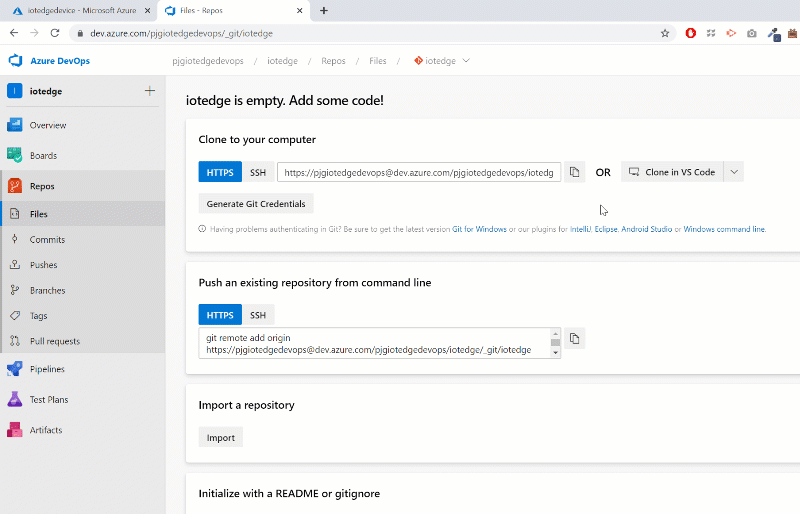This screenshot has width=800, height=514.
Task: Open the Repos sidebar icon
Action: tap(15, 186)
